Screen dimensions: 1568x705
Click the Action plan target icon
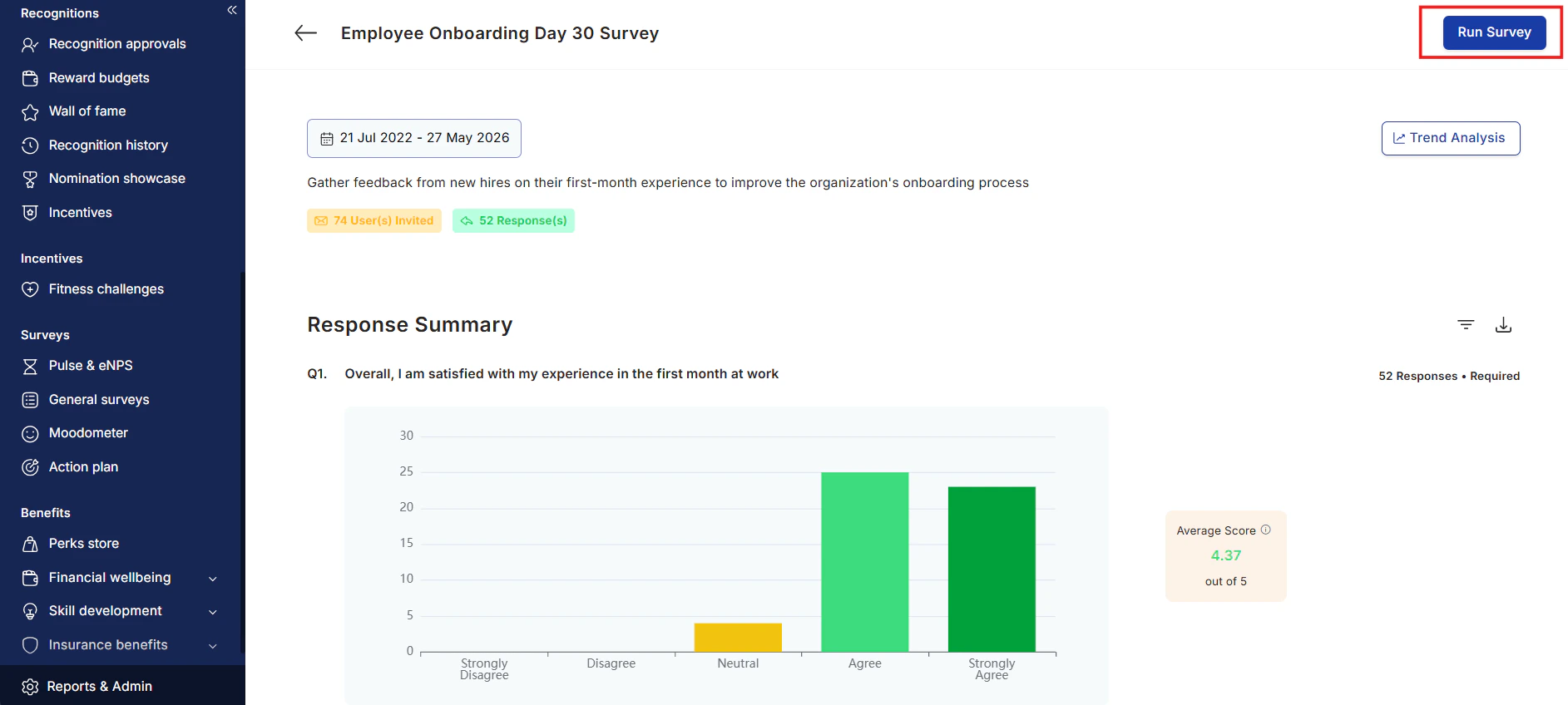[x=30, y=467]
